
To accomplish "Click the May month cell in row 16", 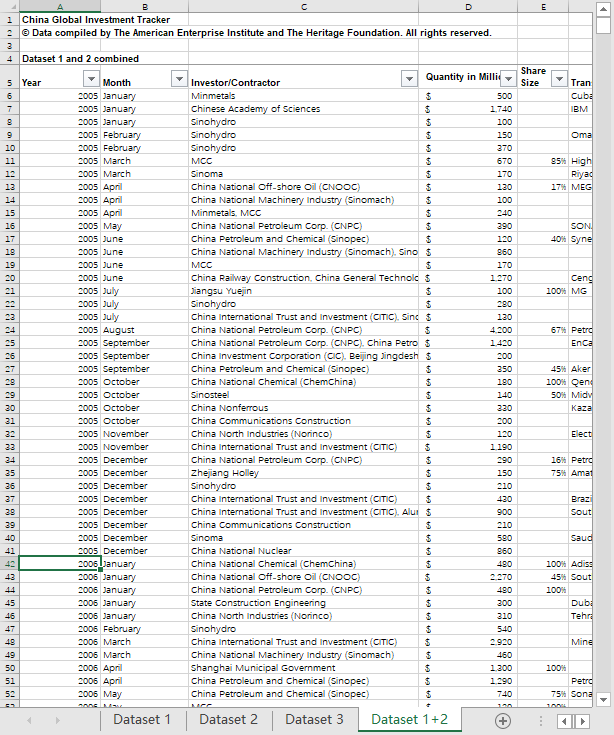I will (x=145, y=226).
